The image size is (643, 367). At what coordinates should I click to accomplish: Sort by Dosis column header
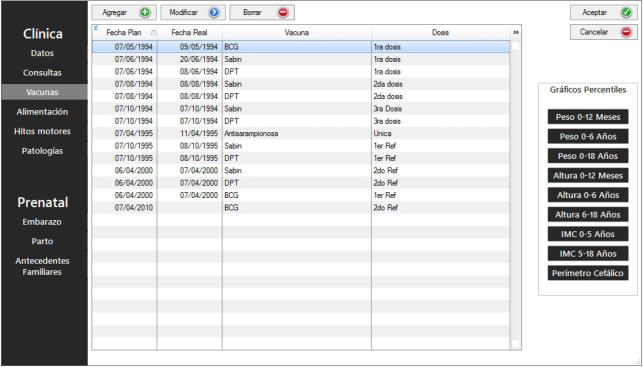click(x=440, y=33)
